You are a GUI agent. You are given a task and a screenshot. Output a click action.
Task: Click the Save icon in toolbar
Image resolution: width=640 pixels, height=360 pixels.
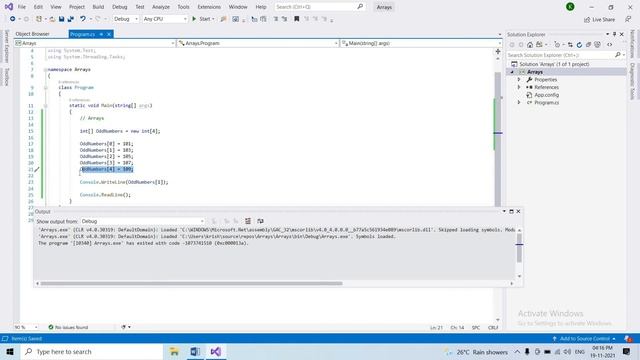[61, 19]
